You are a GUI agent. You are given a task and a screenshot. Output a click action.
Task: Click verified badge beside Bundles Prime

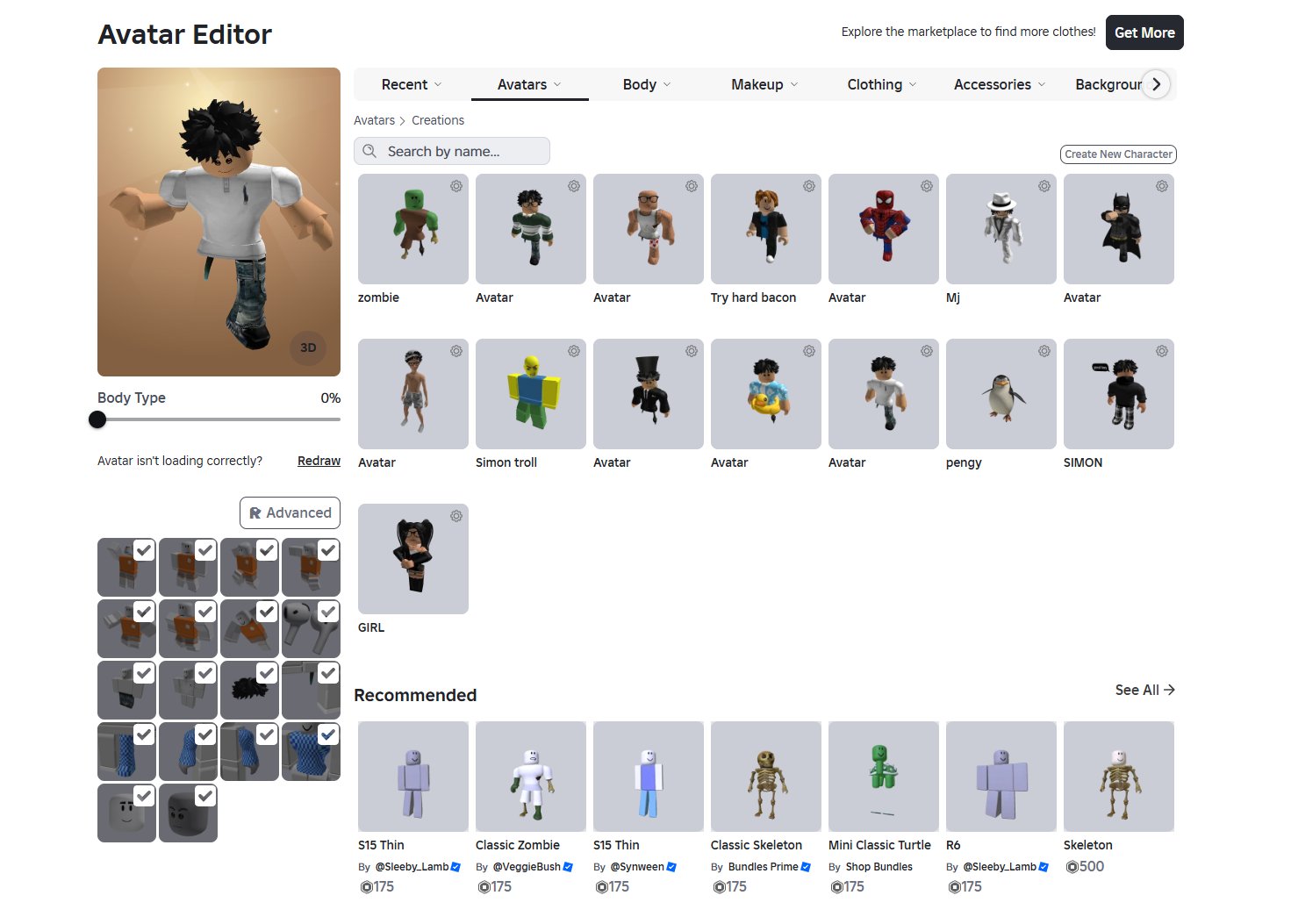806,867
